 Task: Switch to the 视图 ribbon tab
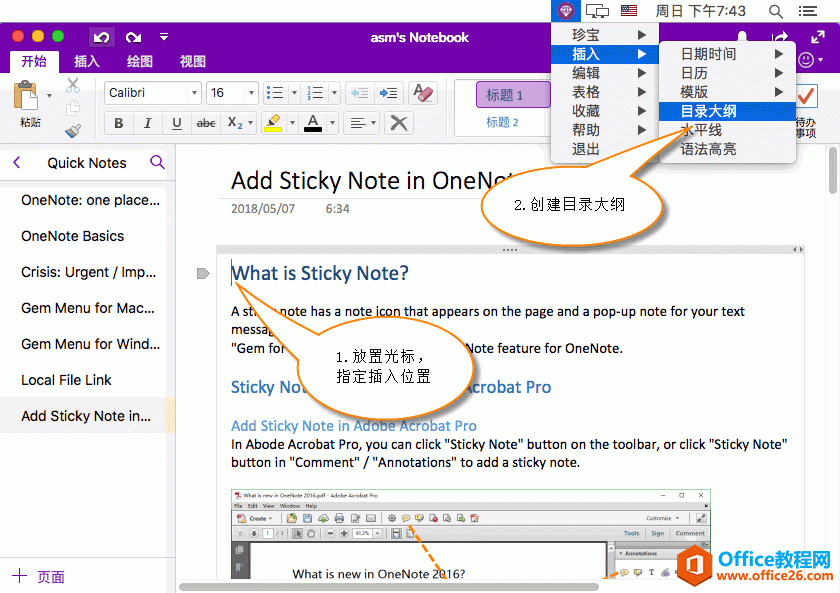tap(193, 61)
